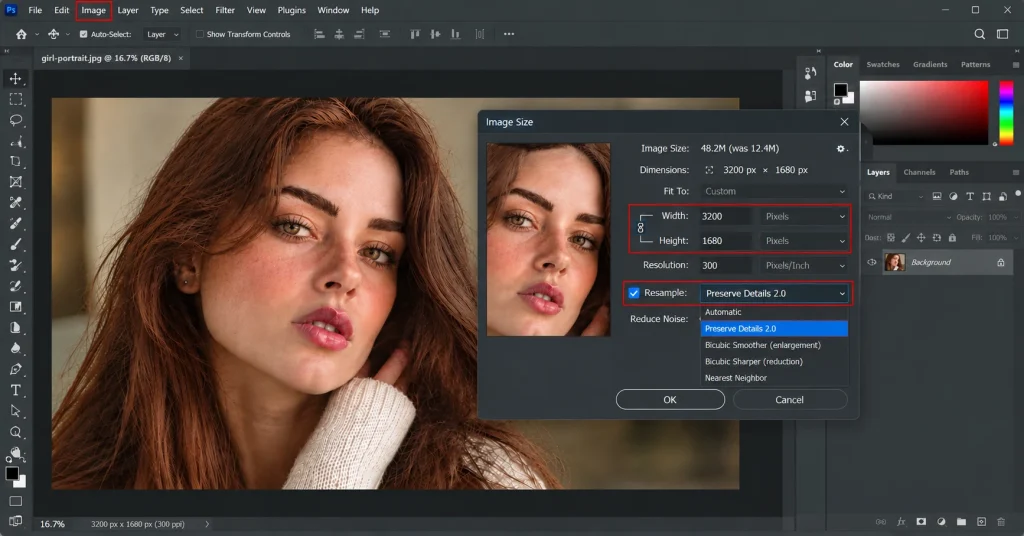Select the Frame tool
The height and width of the screenshot is (536, 1024).
coord(15,182)
